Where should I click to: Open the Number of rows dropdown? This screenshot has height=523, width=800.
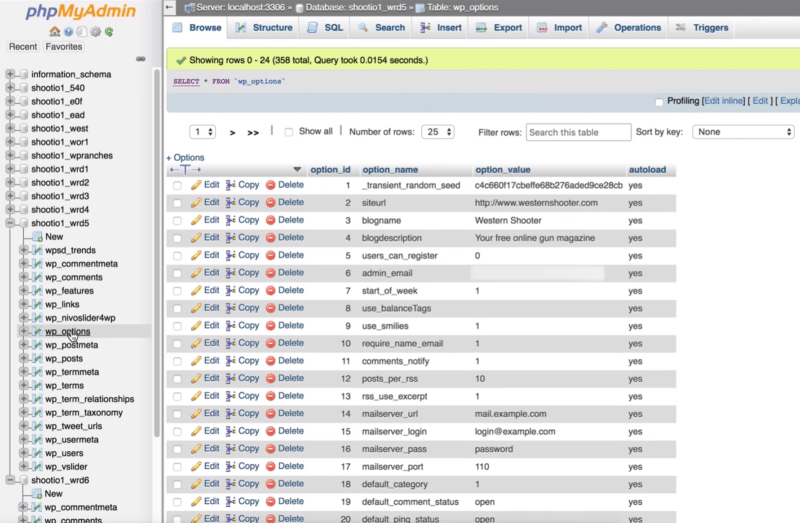tap(438, 132)
